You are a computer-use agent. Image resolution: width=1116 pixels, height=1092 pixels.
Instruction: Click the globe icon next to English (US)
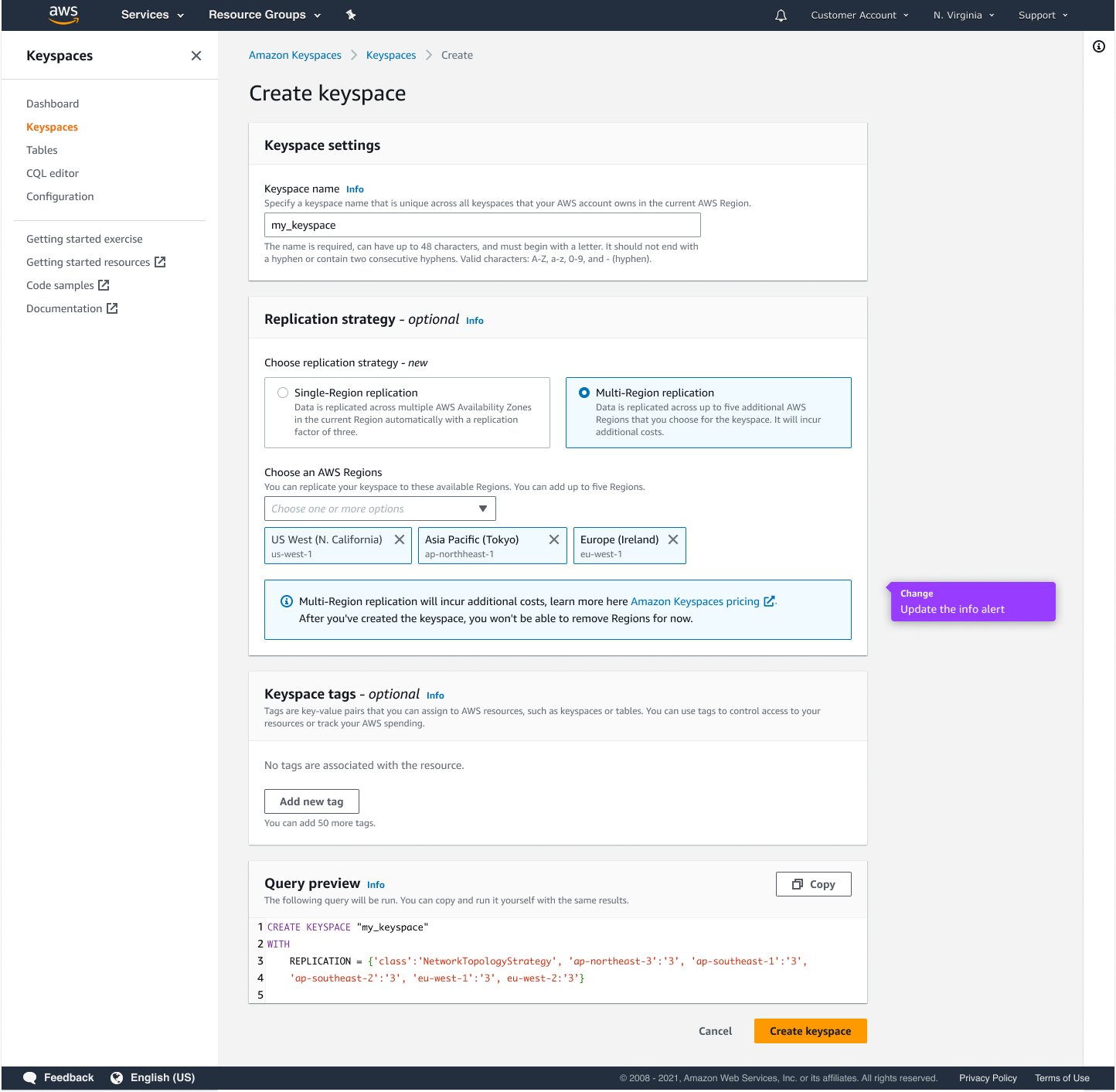(x=117, y=1077)
